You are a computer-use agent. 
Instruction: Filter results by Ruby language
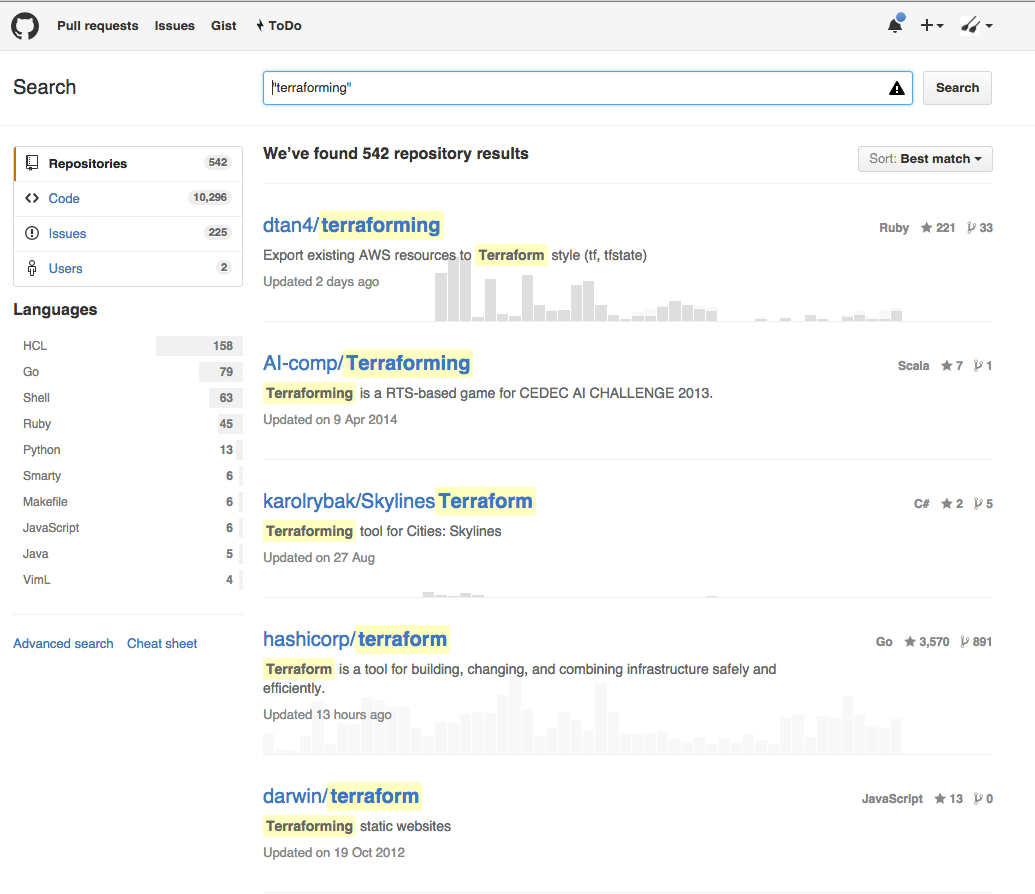(x=128, y=424)
